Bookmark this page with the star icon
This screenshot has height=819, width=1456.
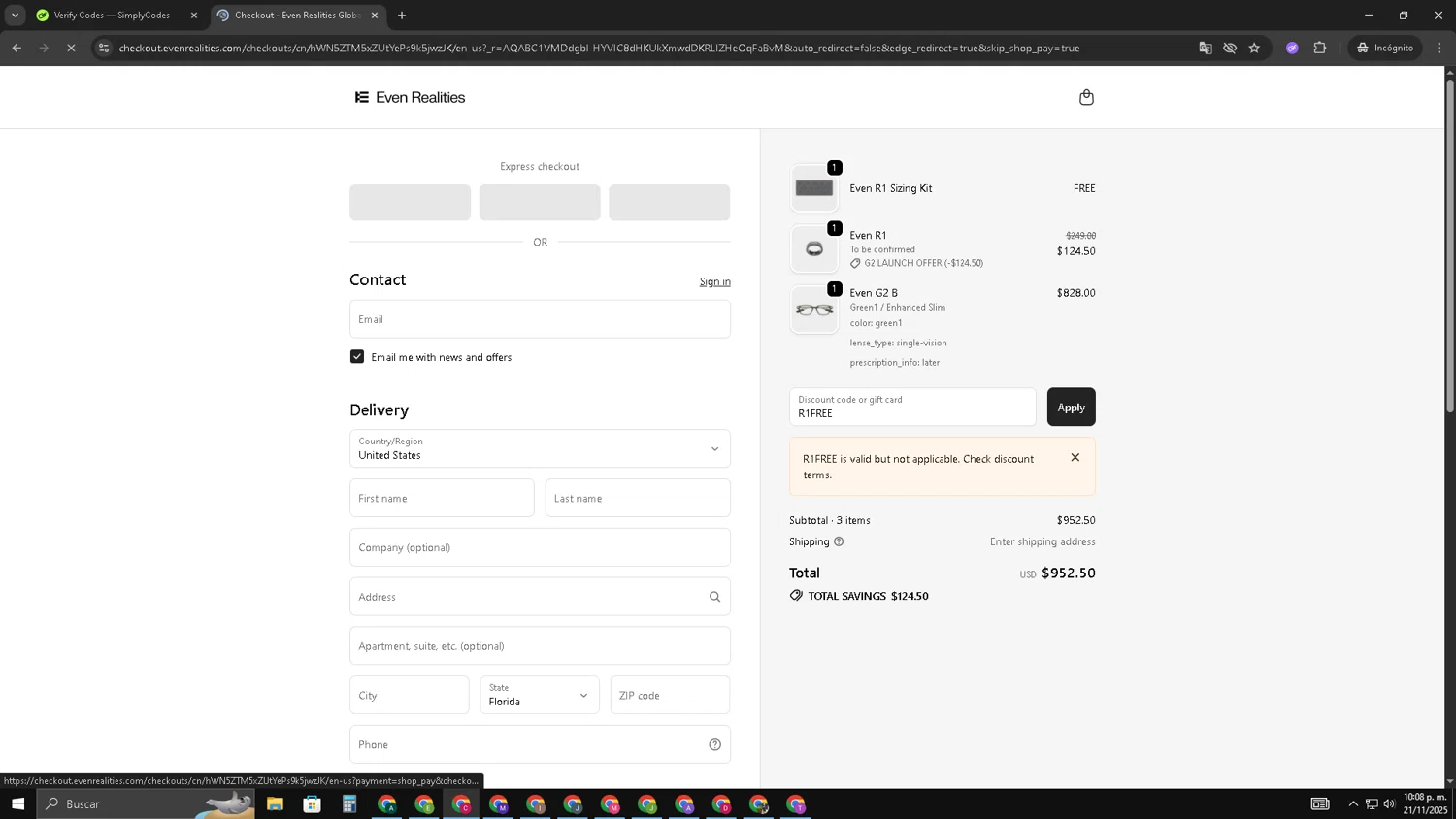point(1254,48)
